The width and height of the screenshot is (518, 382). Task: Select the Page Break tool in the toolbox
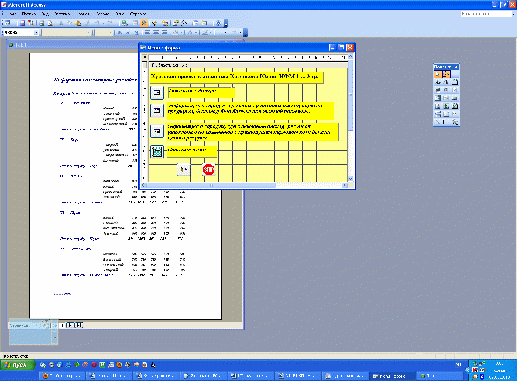click(438, 114)
